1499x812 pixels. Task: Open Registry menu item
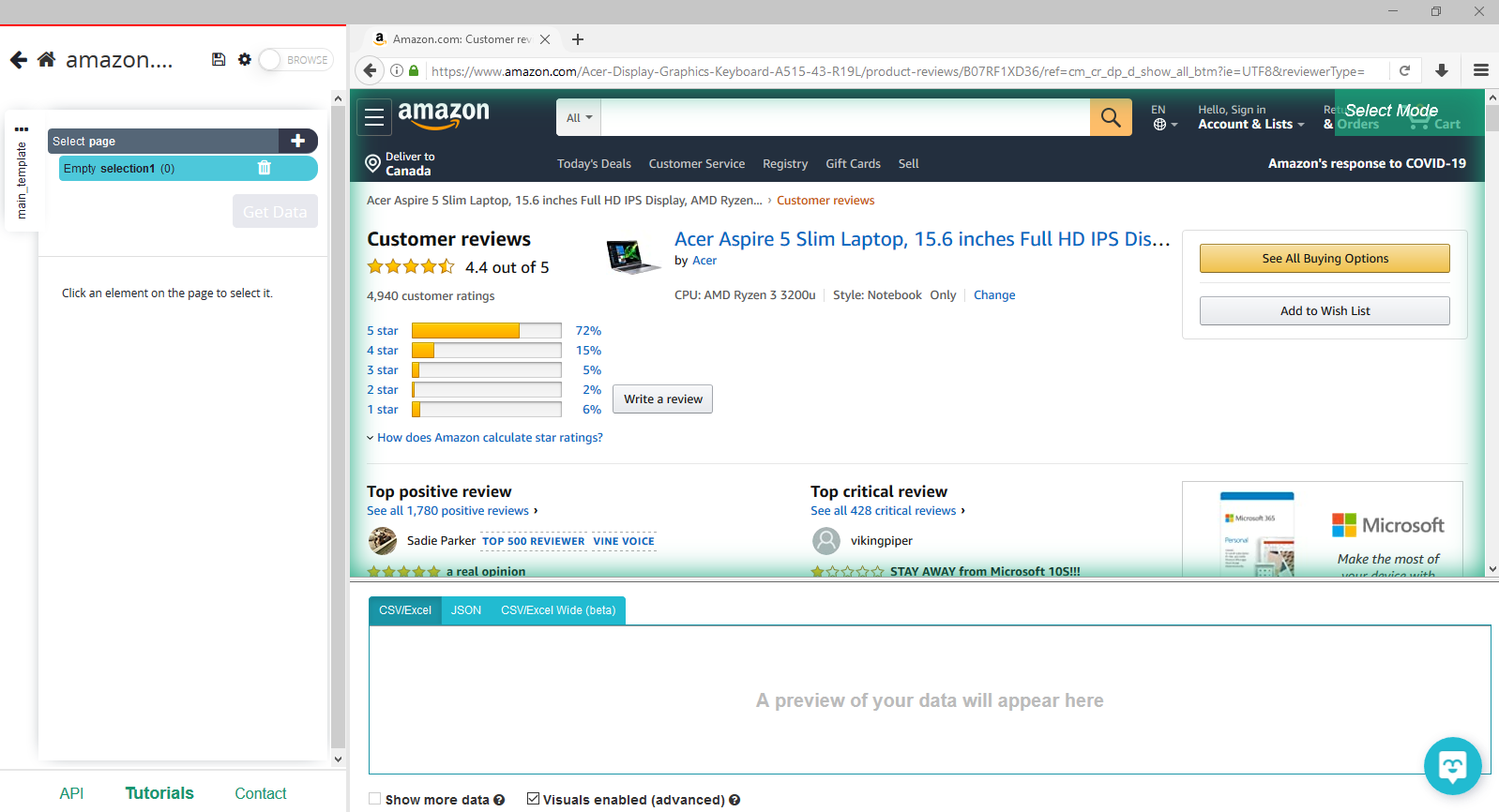click(x=785, y=163)
